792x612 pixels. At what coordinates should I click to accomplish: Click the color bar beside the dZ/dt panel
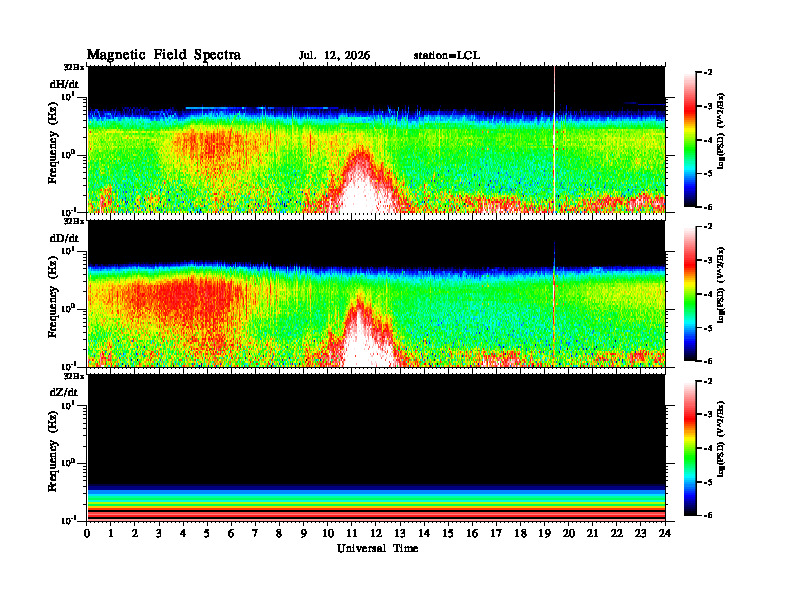pyautogui.click(x=690, y=448)
